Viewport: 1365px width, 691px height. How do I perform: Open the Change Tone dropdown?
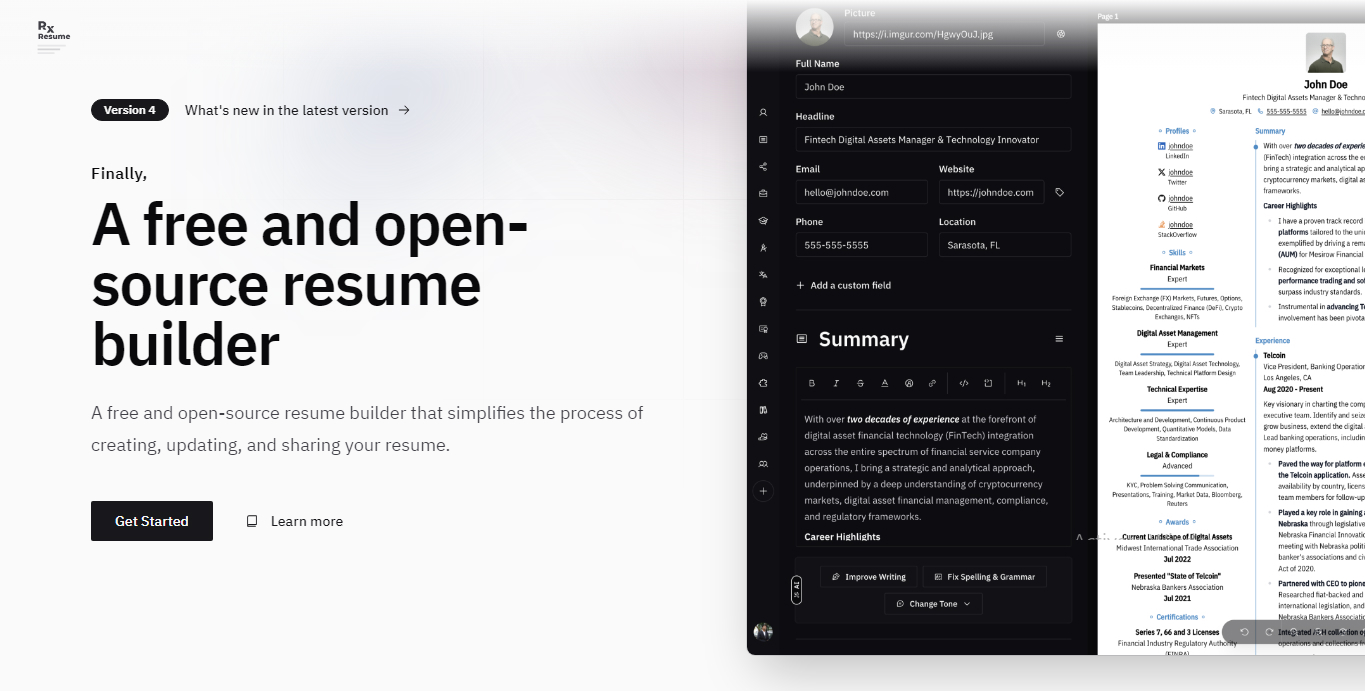[x=932, y=603]
